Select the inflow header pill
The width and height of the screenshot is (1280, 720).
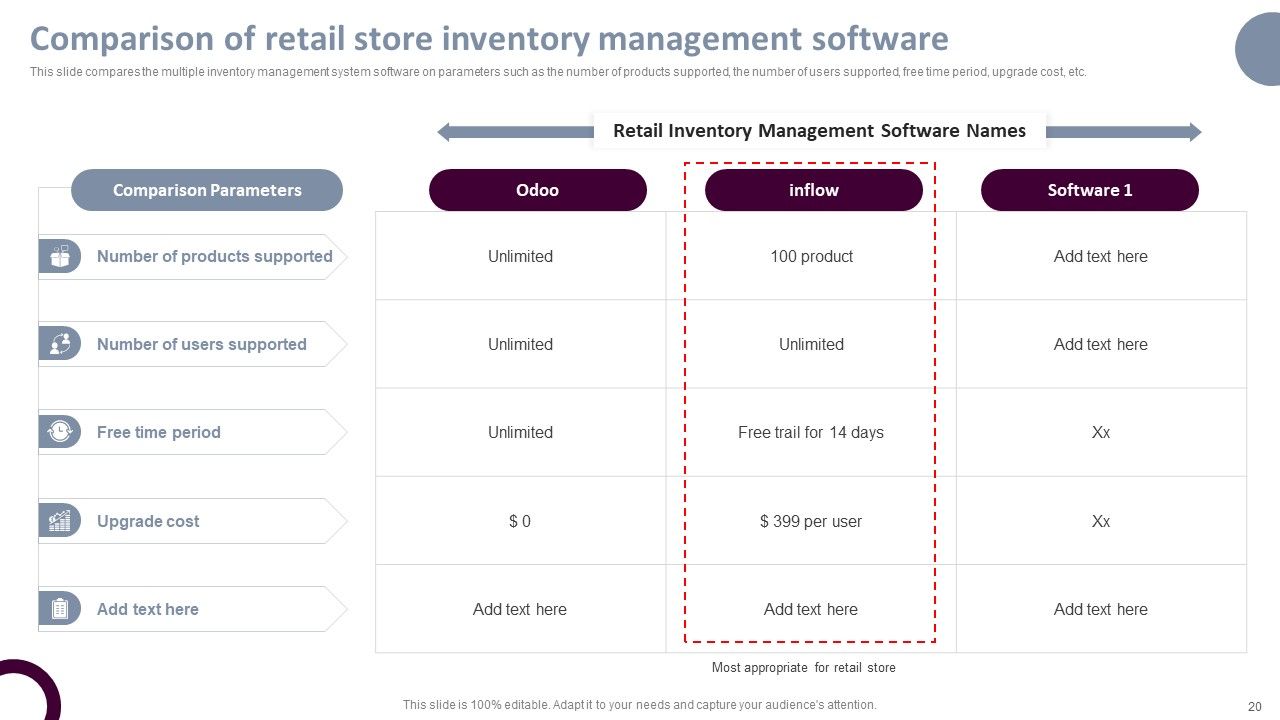[814, 190]
